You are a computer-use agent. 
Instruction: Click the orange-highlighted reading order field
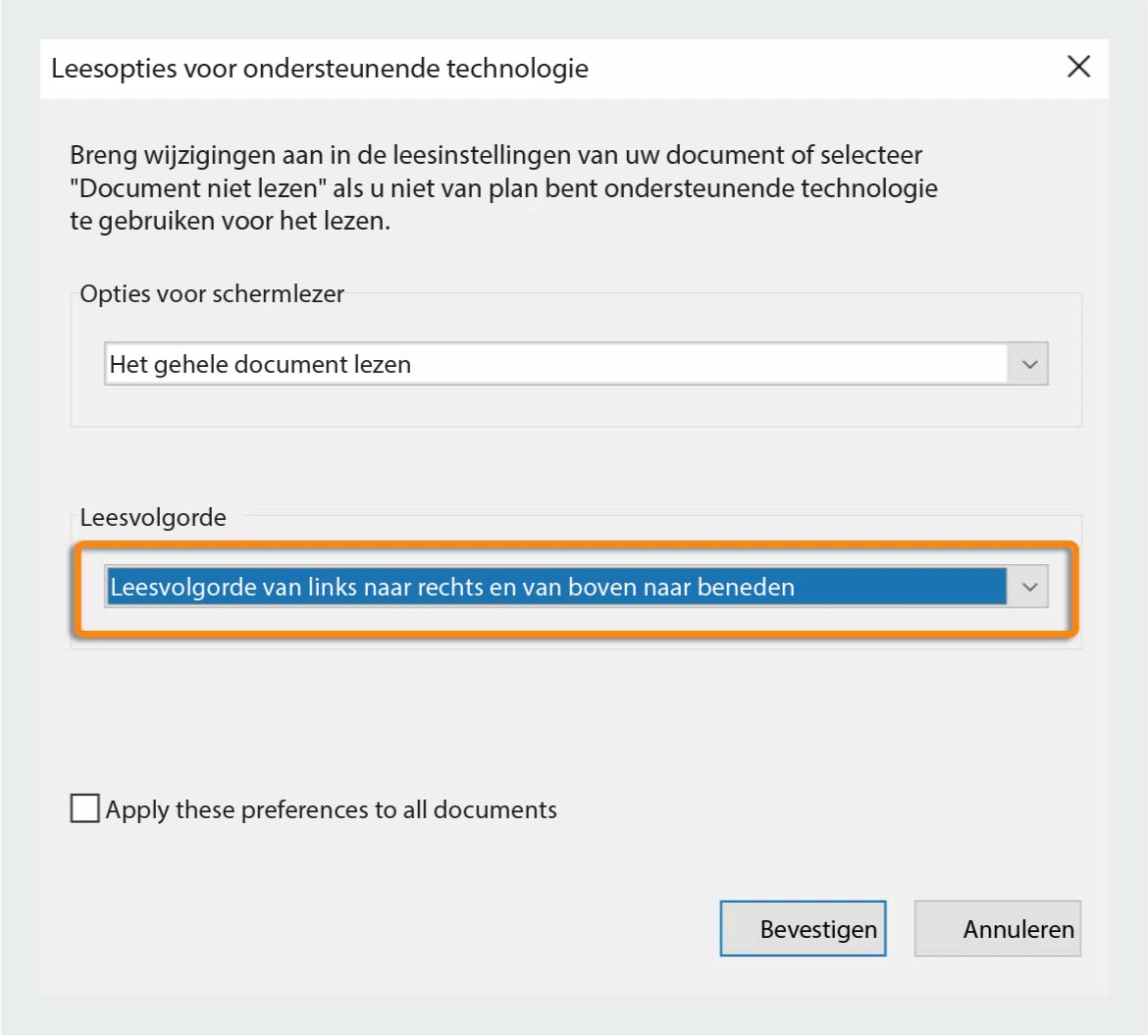coord(574,587)
